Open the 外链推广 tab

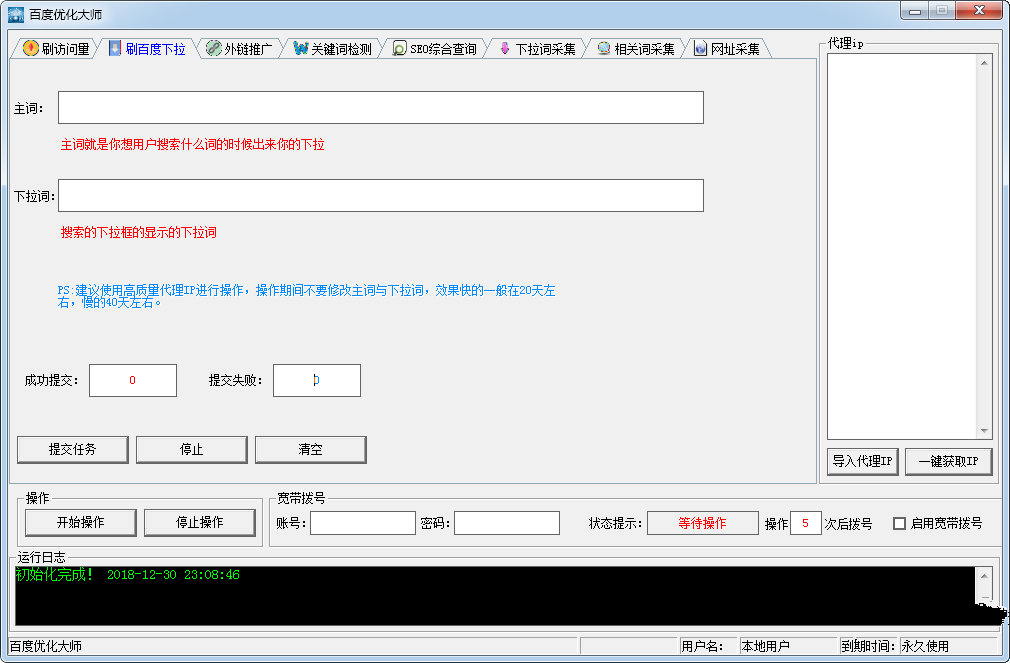coord(240,49)
